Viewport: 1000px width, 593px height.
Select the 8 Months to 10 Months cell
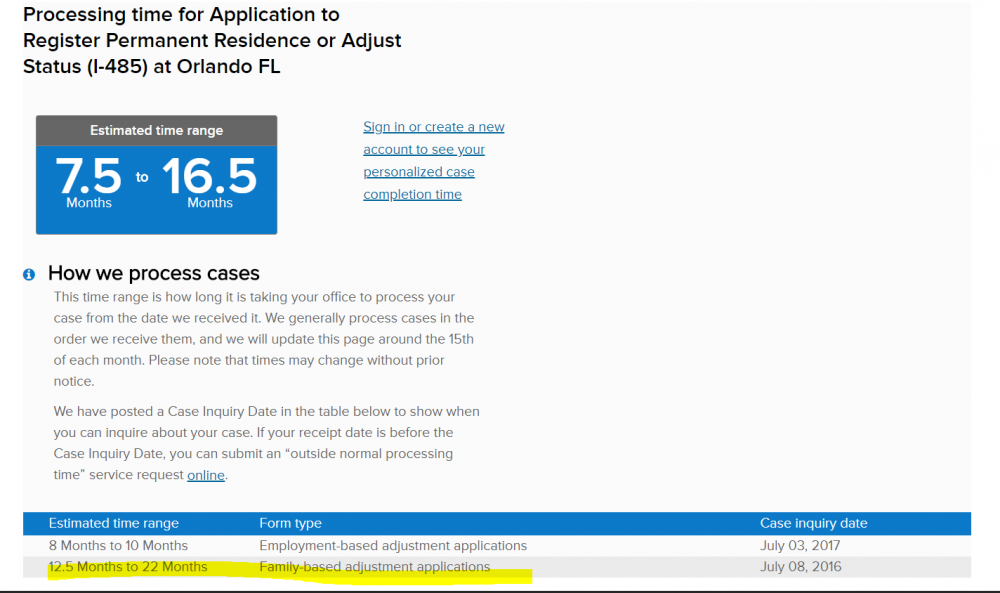pos(118,546)
